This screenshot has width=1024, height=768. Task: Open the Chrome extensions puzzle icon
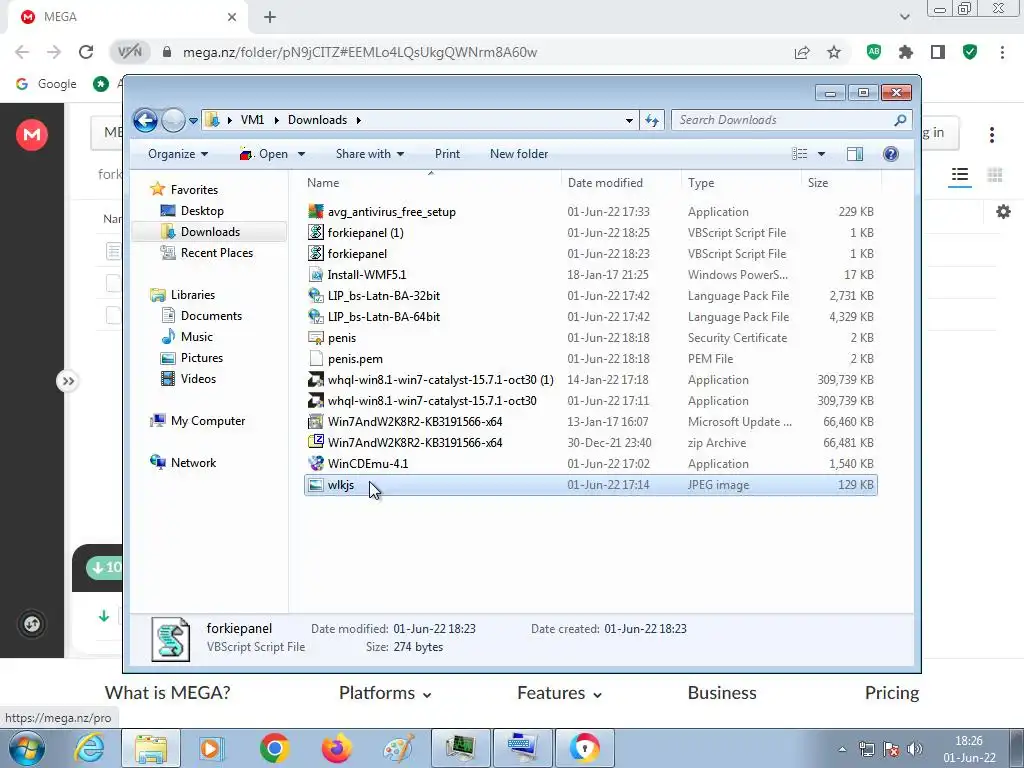click(x=906, y=52)
